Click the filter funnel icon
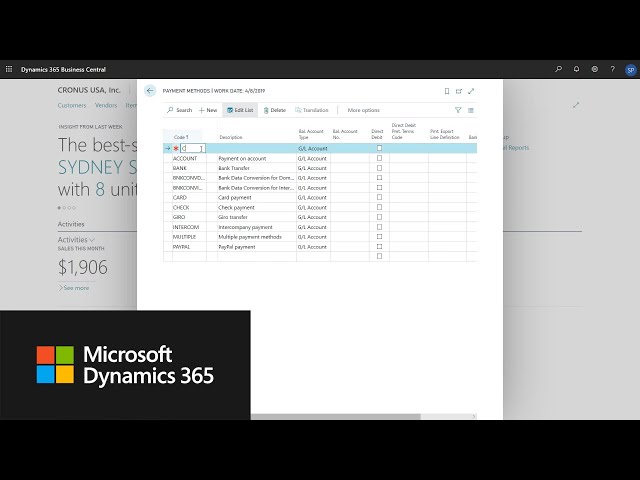This screenshot has height=480, width=640. click(x=459, y=110)
